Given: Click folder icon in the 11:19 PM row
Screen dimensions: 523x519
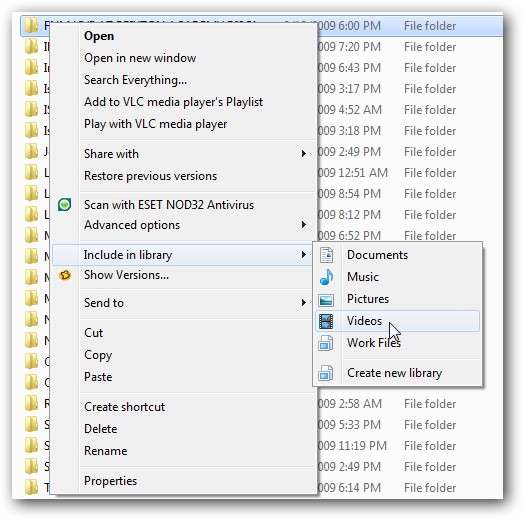Looking at the screenshot, I should [x=31, y=446].
